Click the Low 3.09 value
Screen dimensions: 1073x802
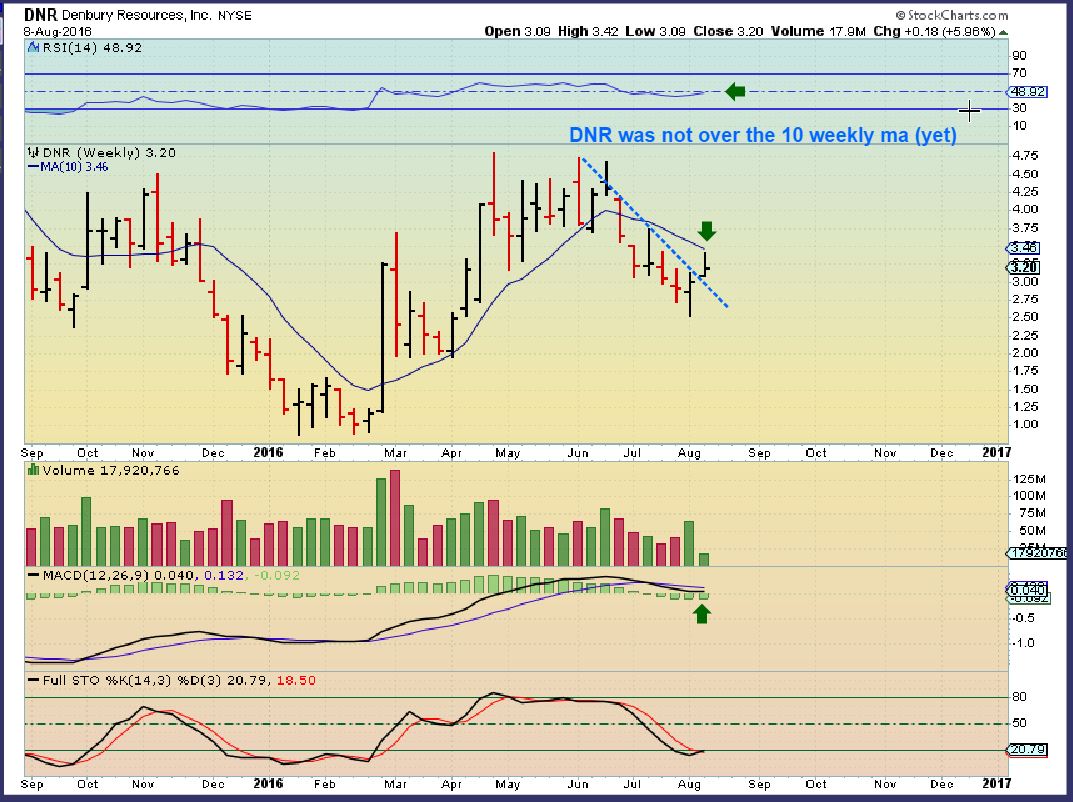655,31
